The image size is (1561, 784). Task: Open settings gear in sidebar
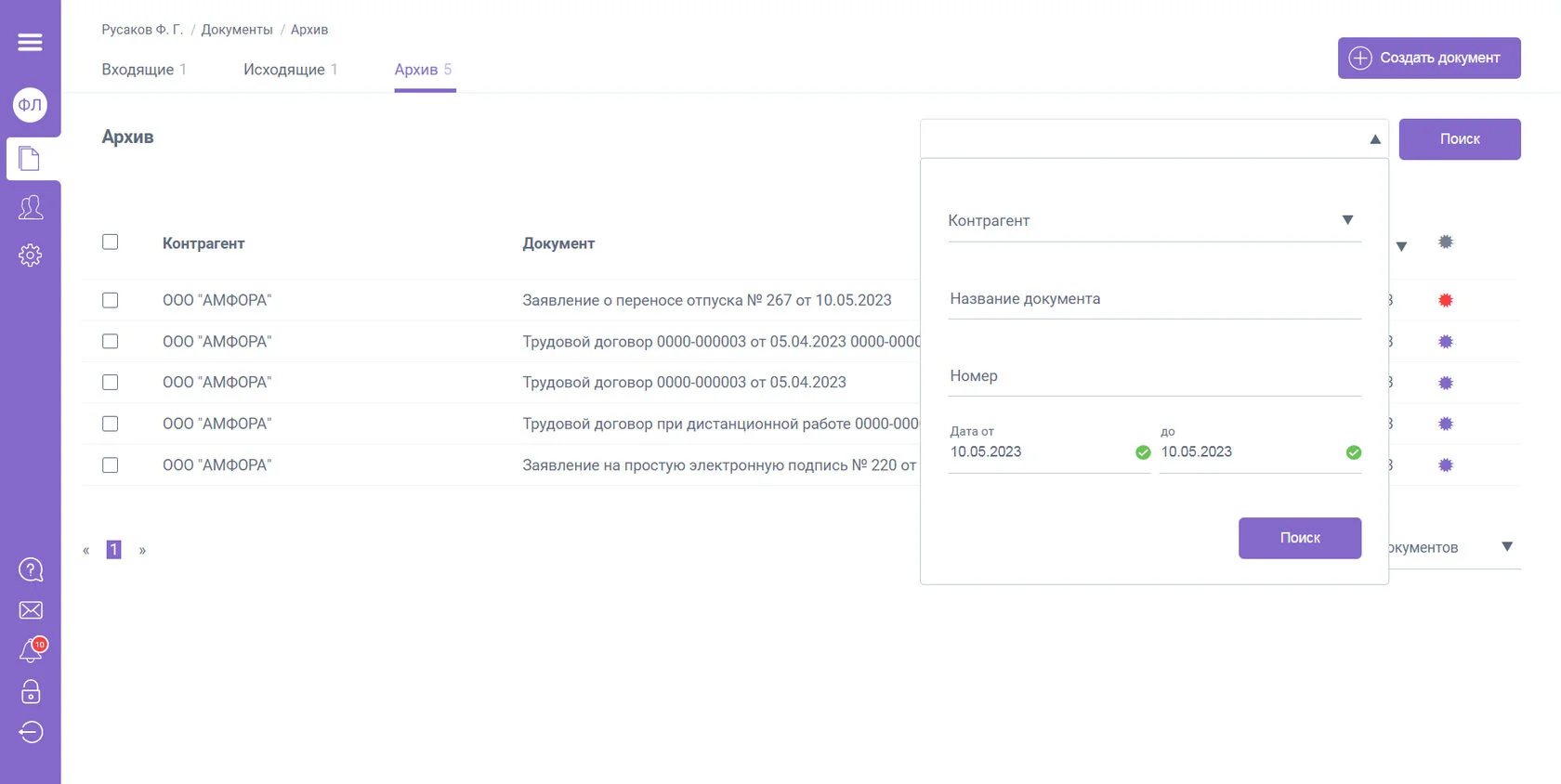[x=30, y=255]
